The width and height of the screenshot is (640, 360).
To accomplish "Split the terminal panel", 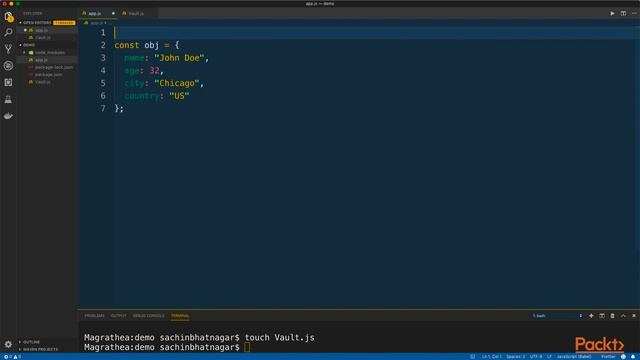I will click(x=602, y=316).
